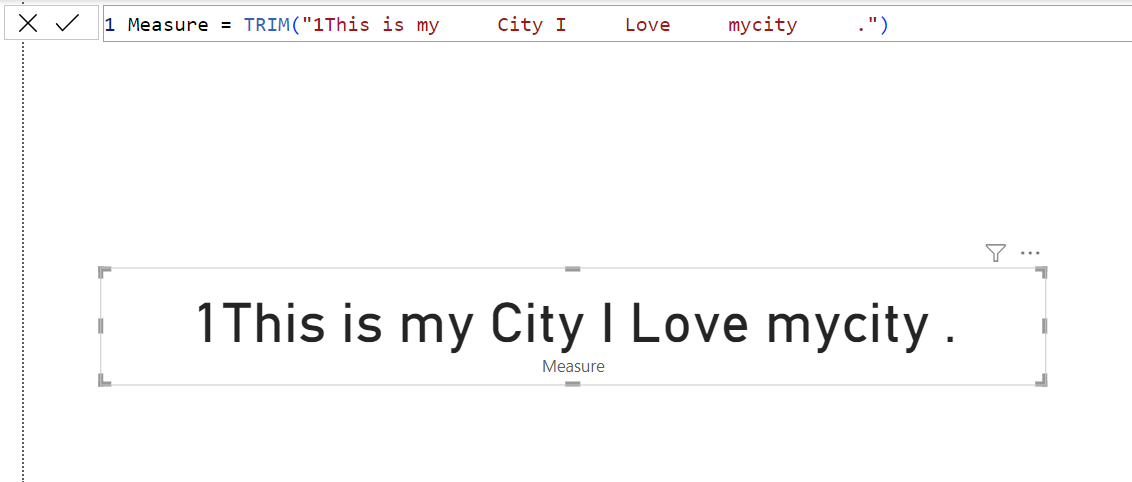Select the bottom-left corner resize handle
Viewport: 1132px width, 482px height.
click(103, 381)
